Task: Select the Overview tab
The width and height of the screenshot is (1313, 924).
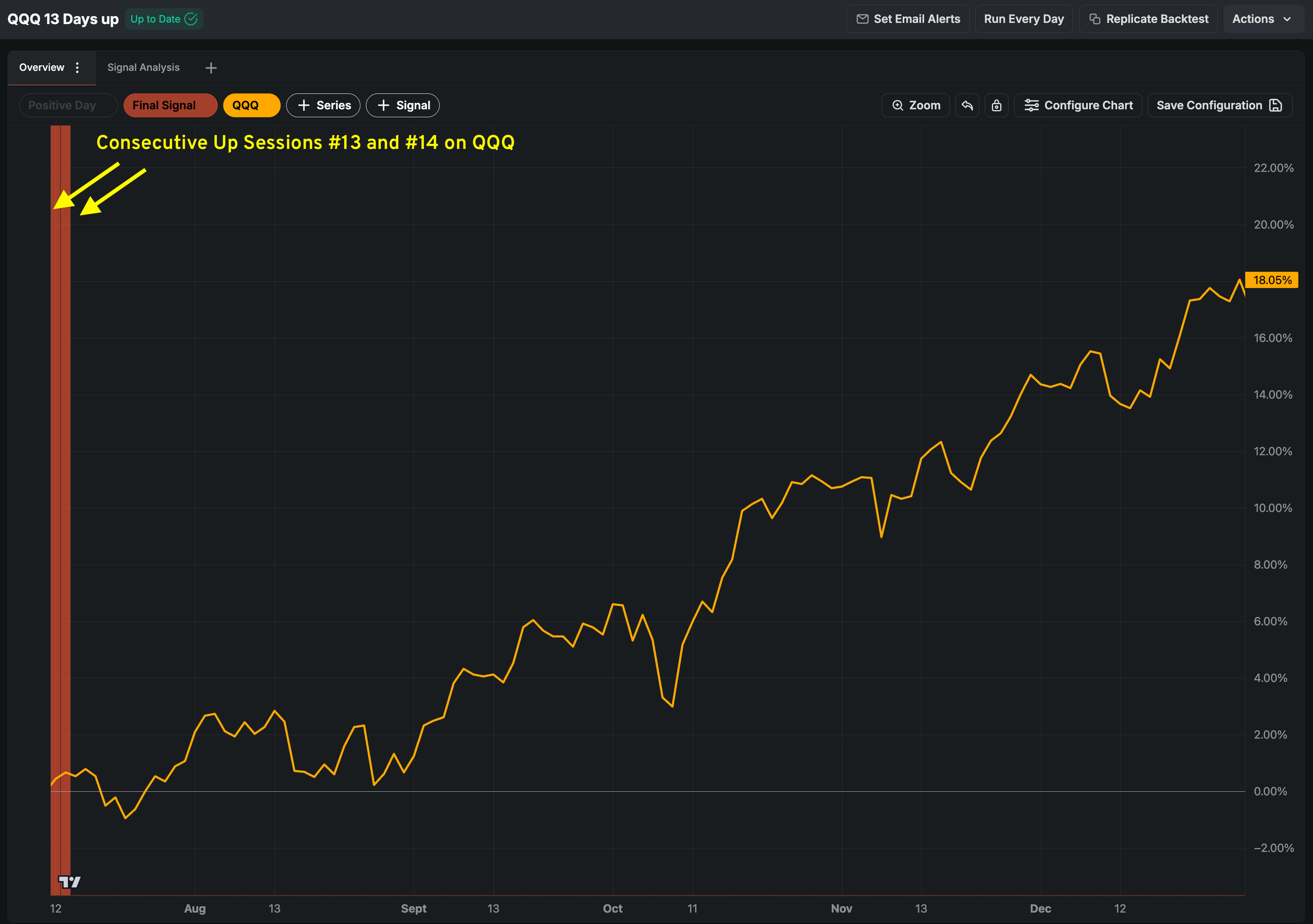Action: pyautogui.click(x=41, y=68)
